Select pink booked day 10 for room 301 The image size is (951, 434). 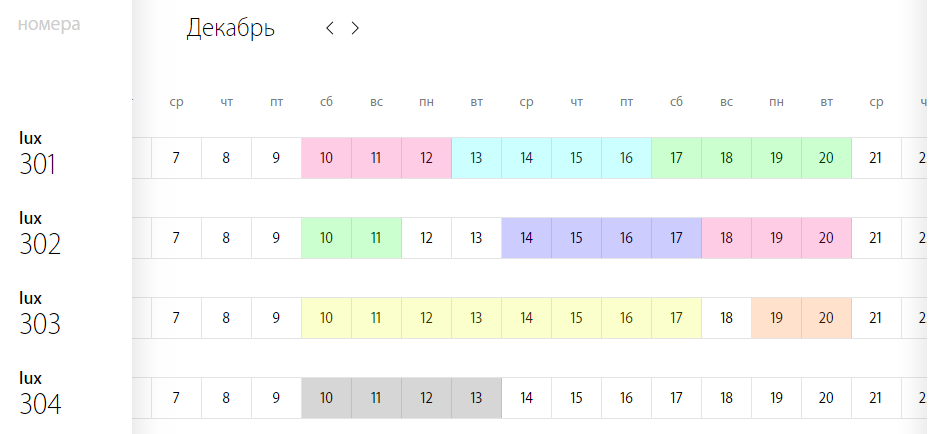pos(326,158)
